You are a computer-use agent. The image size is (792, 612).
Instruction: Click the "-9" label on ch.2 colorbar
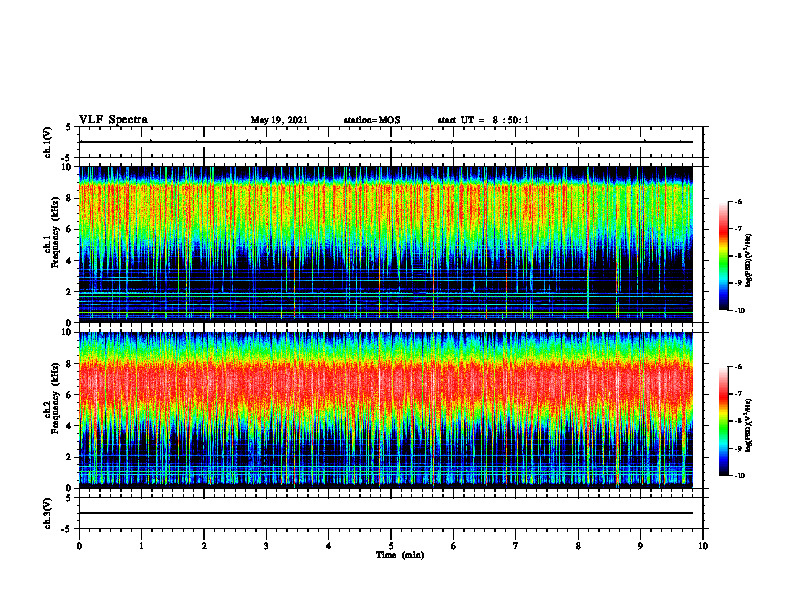(x=738, y=448)
